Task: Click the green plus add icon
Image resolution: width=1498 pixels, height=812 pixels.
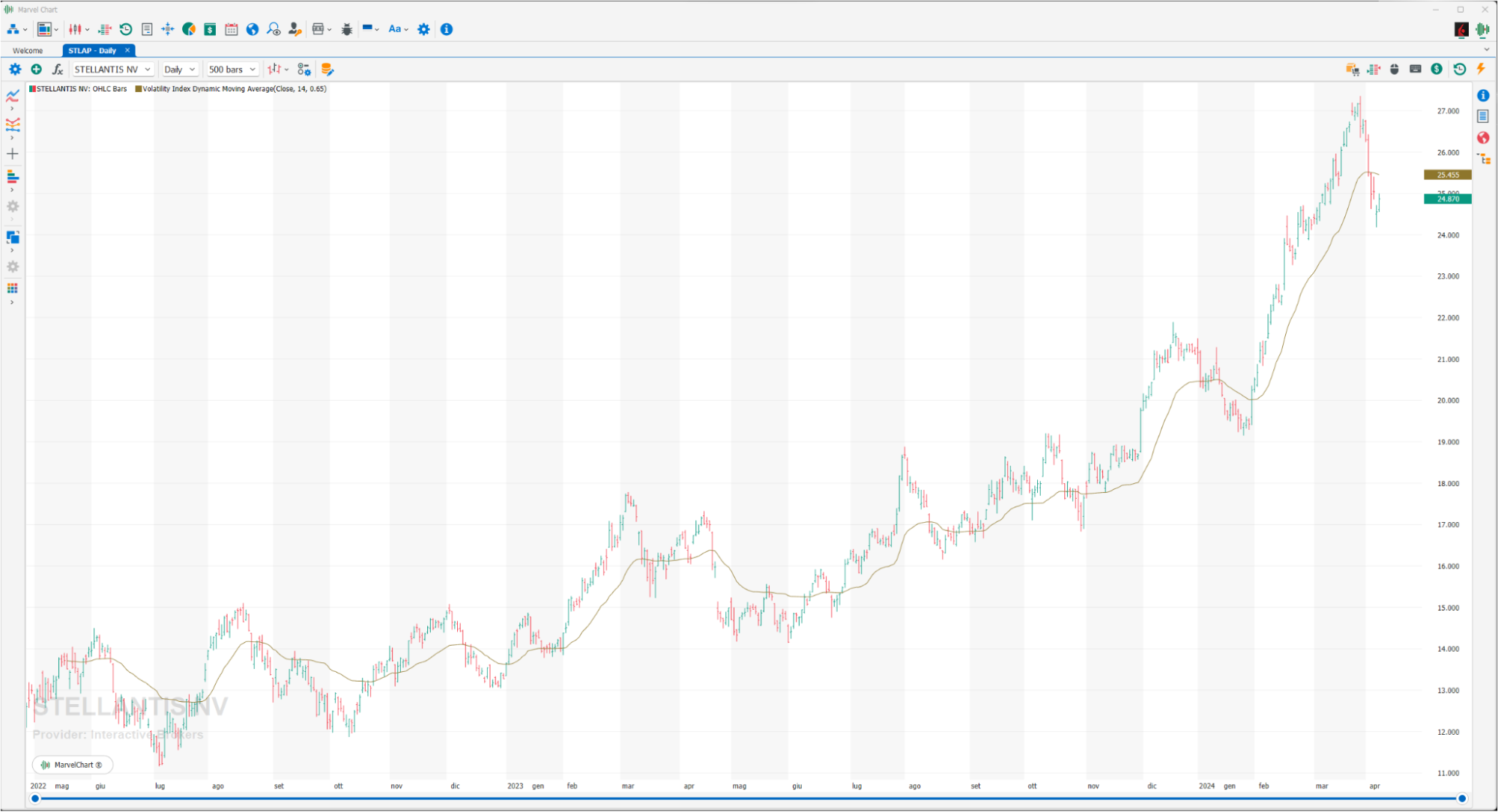Action: [36, 69]
